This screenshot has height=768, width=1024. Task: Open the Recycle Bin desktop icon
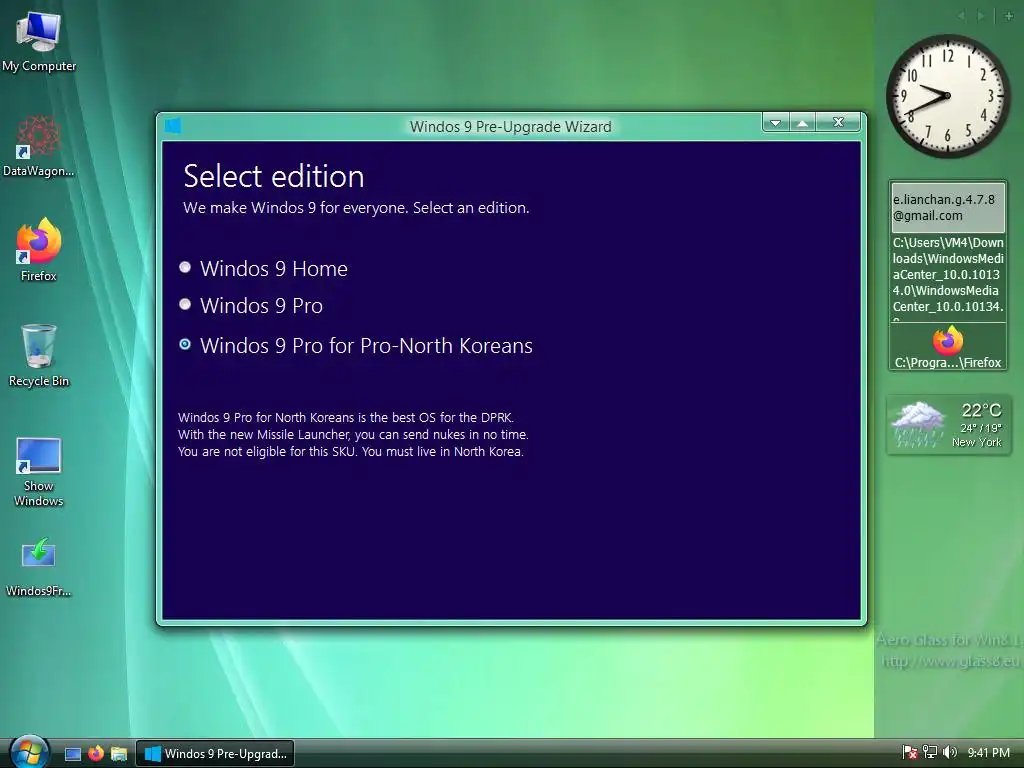click(x=39, y=356)
